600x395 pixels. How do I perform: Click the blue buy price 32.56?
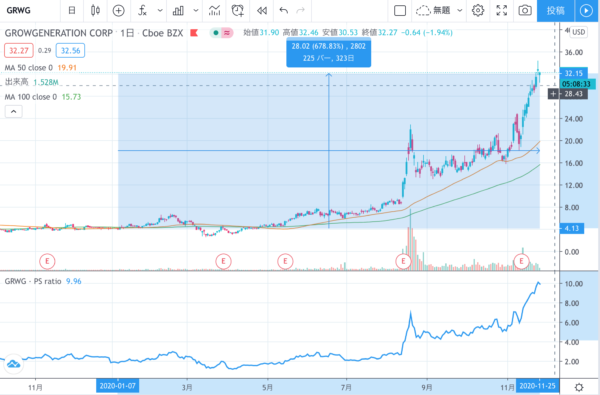tap(70, 51)
